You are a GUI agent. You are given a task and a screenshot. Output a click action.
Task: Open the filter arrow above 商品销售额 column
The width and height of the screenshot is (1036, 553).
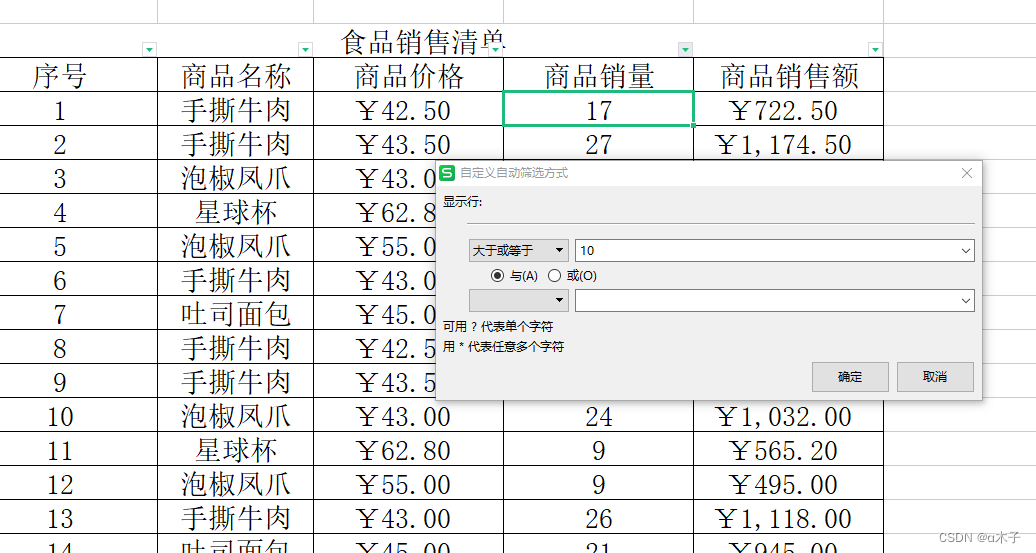(875, 50)
